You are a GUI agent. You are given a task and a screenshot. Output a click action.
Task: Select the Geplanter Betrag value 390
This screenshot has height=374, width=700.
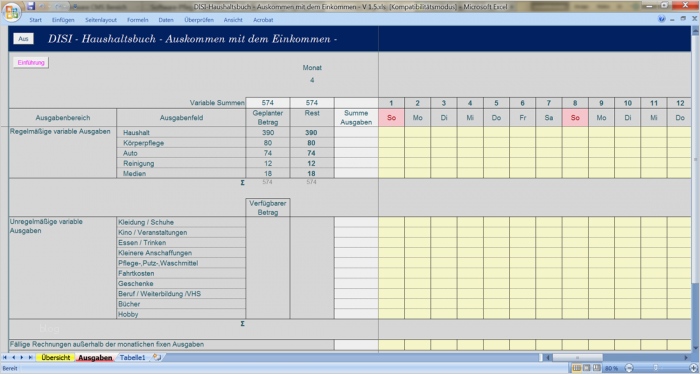tap(268, 133)
